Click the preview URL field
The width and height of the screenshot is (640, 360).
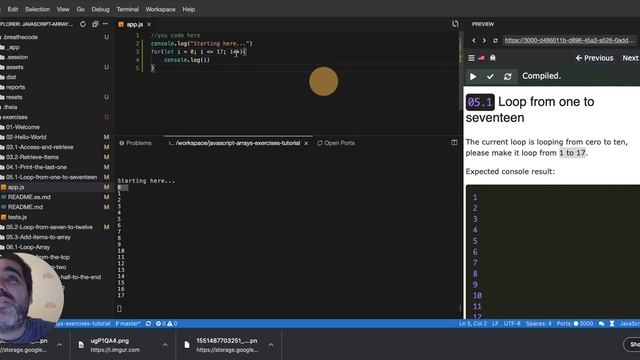click(569, 40)
